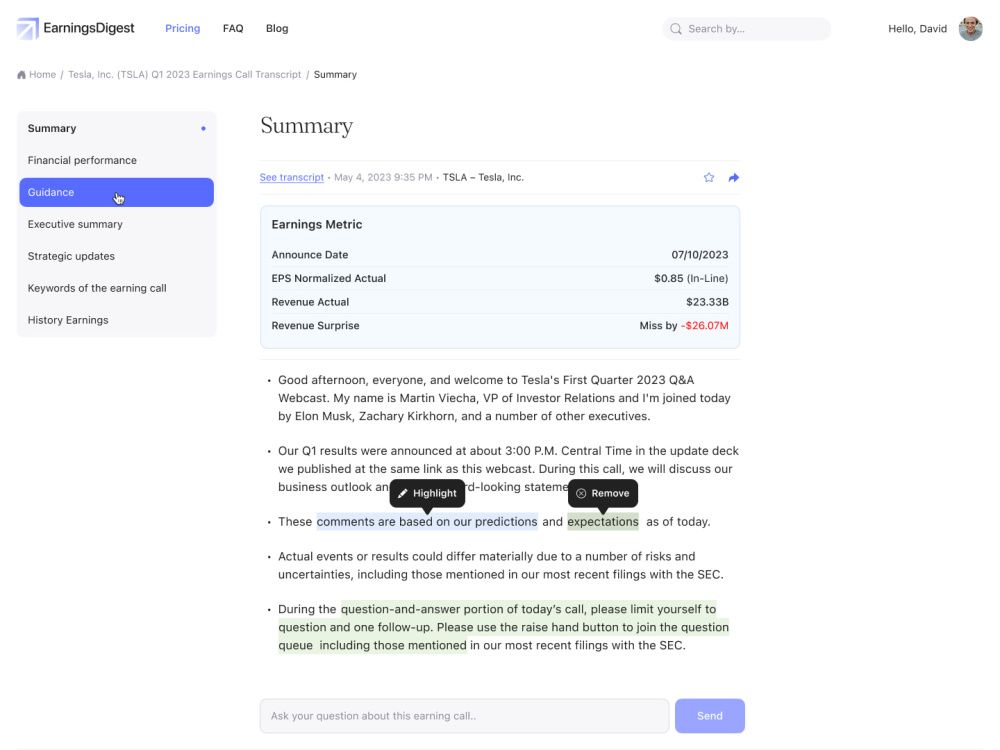This screenshot has height=750, width=1000.
Task: Click the 'Earnings Metric' title
Action: tap(317, 224)
